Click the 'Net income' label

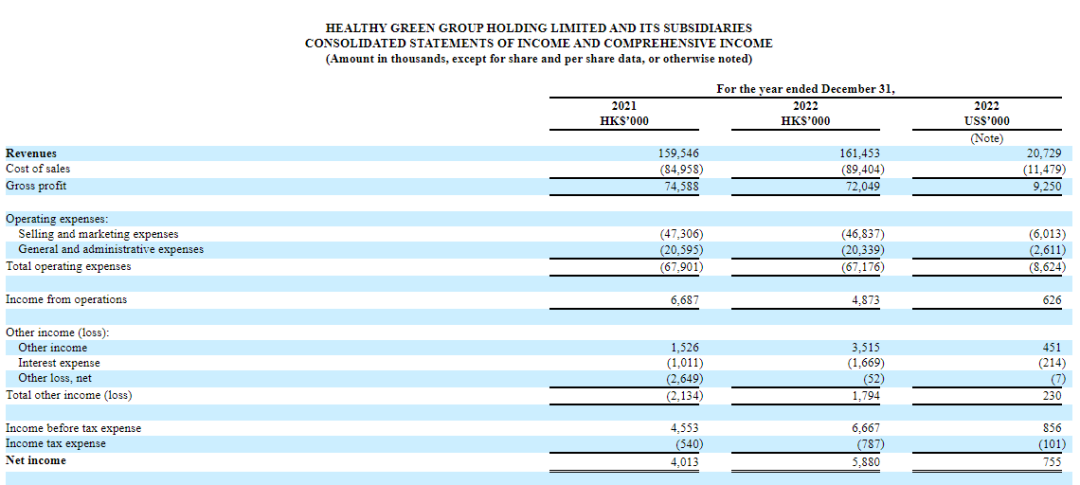coord(36,460)
